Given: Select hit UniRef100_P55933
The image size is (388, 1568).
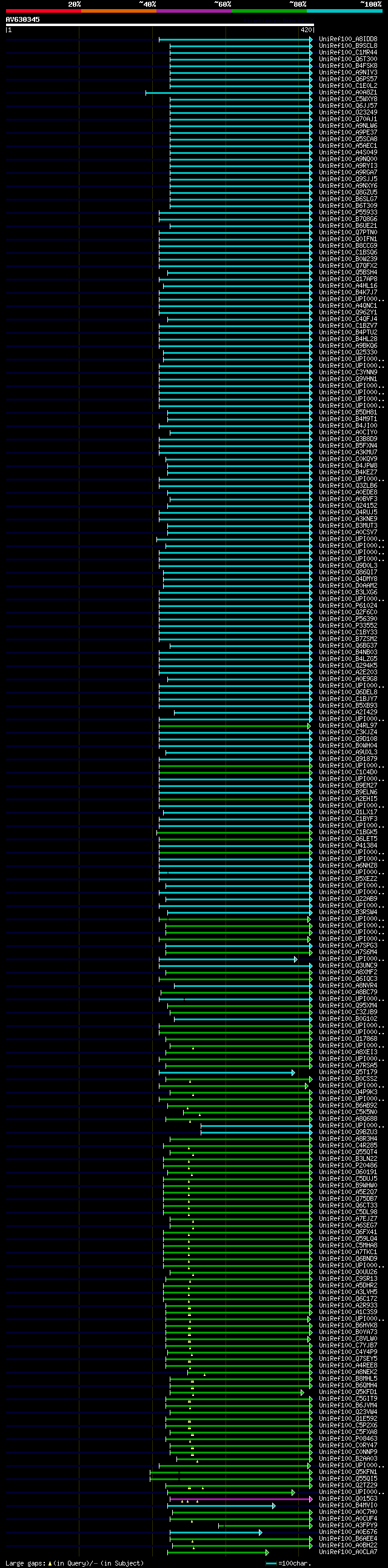Looking at the screenshot, I should 348,213.
